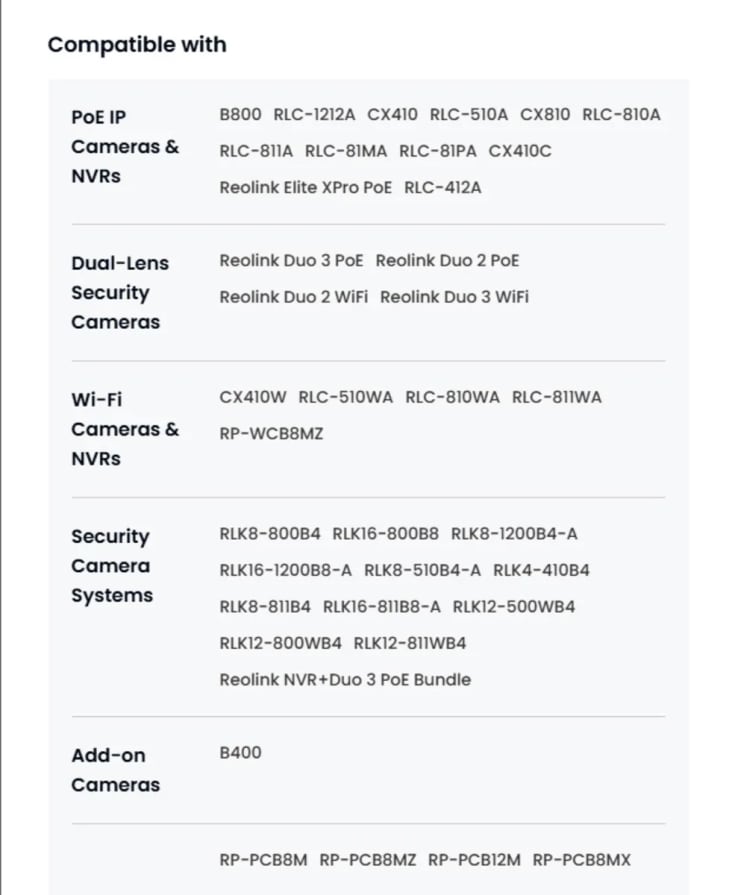Image resolution: width=735 pixels, height=895 pixels.
Task: Open the RLK12-500WB4 link
Action: coord(514,607)
